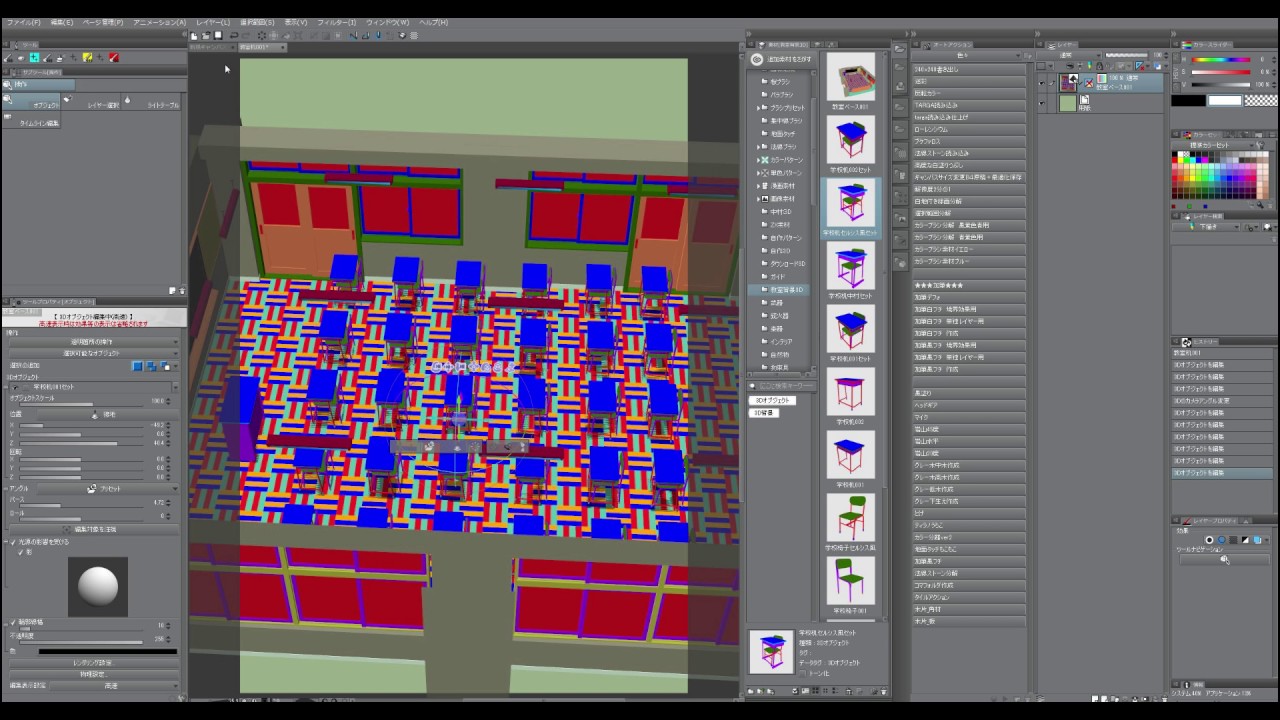Open the アニメーション(A) menu
This screenshot has width=1280, height=720.
[159, 22]
